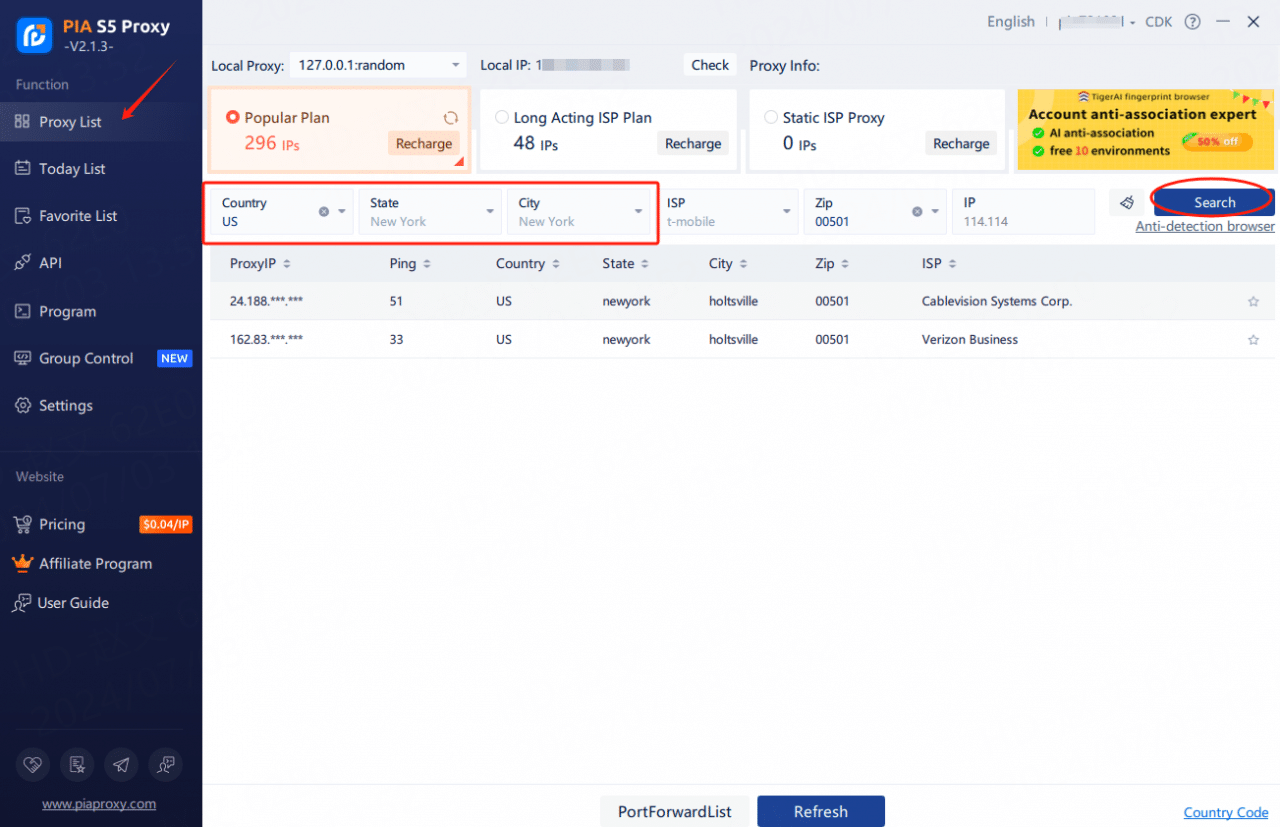Switch language via English label
The image size is (1280, 827).
[1011, 22]
